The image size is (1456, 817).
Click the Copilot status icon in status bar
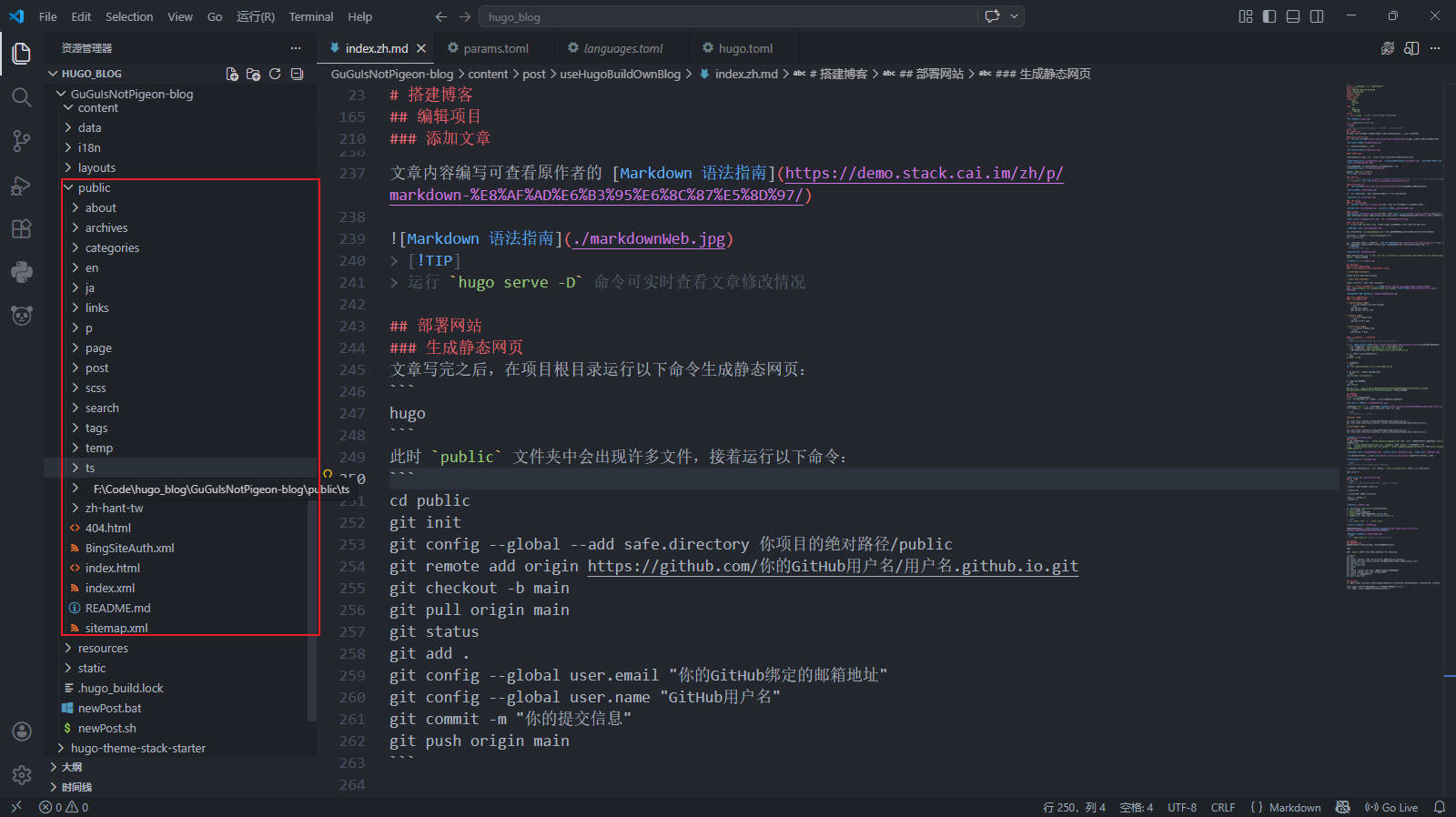pyautogui.click(x=1342, y=807)
